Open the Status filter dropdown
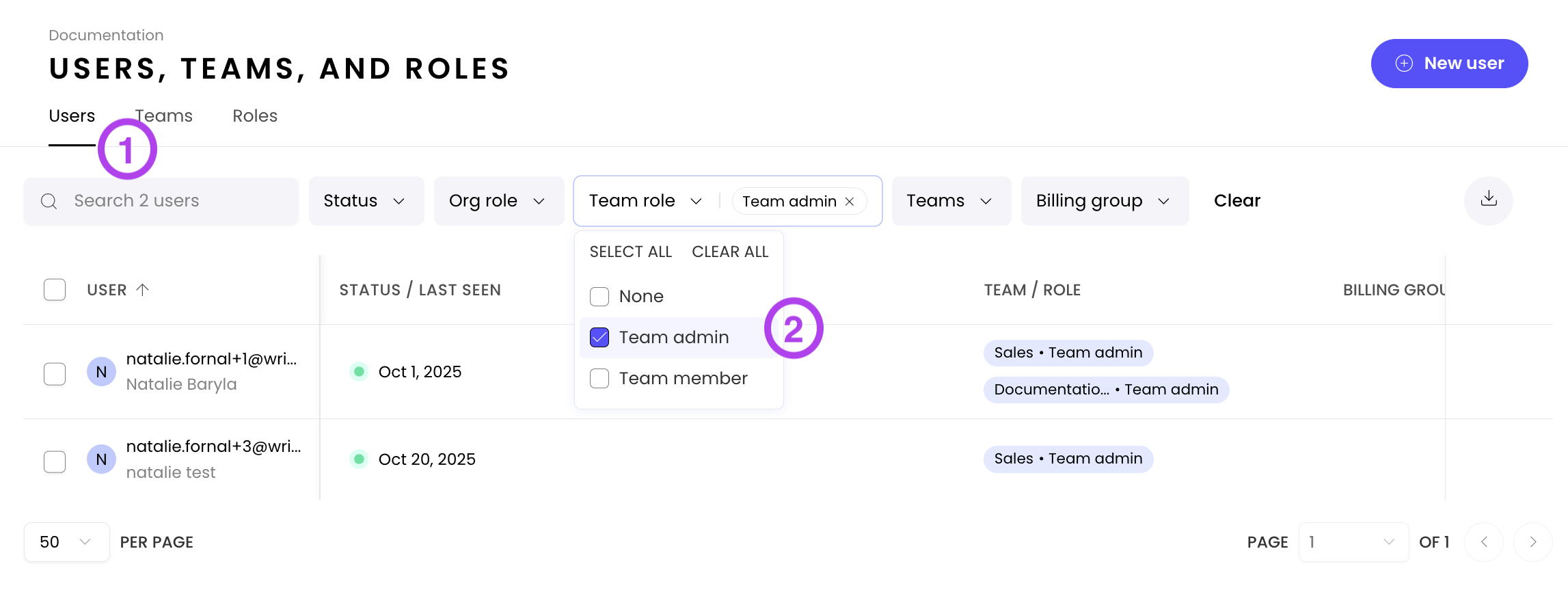1568x603 pixels. [x=366, y=201]
